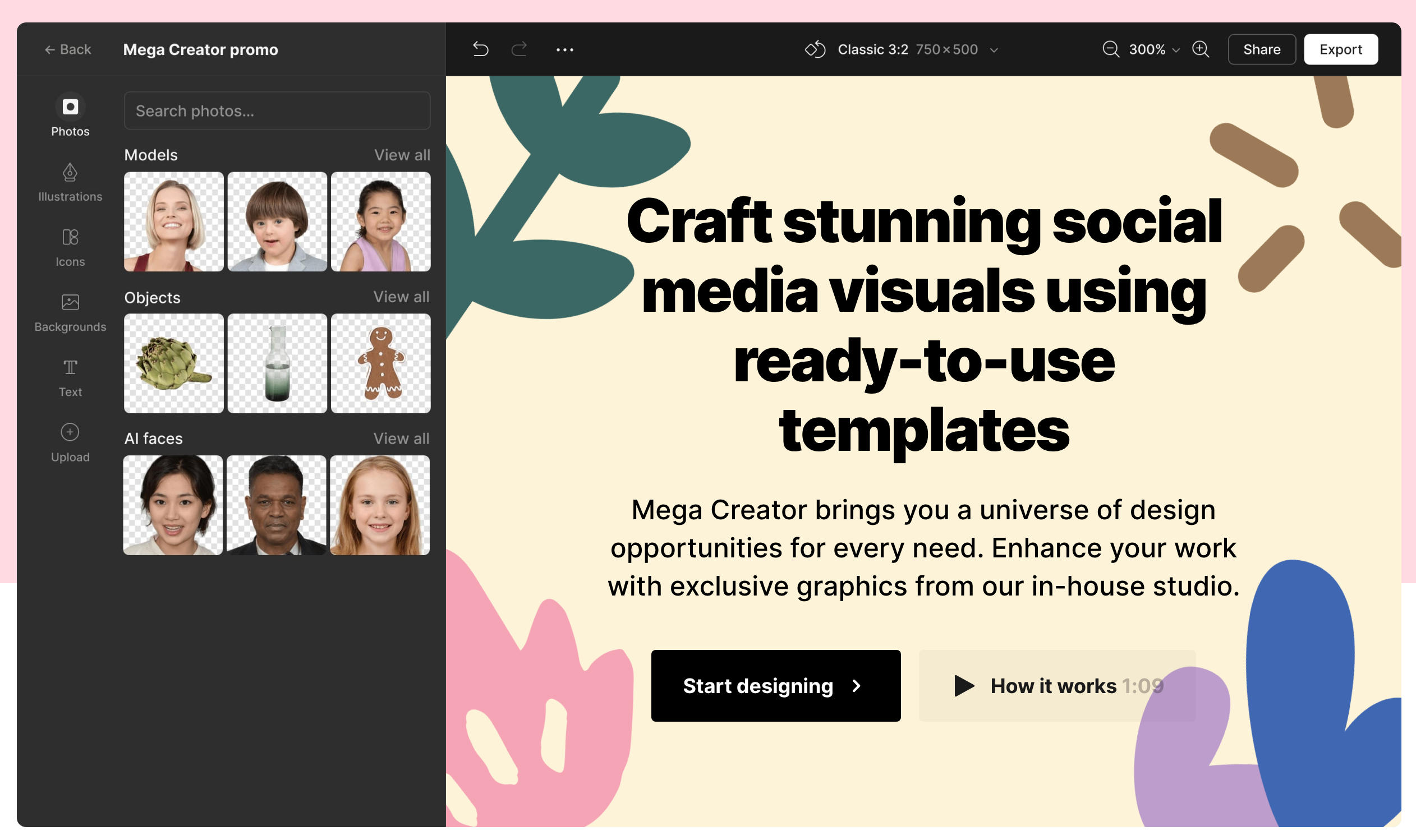Add the glass bottle object photo
This screenshot has height=840, width=1416.
277,363
